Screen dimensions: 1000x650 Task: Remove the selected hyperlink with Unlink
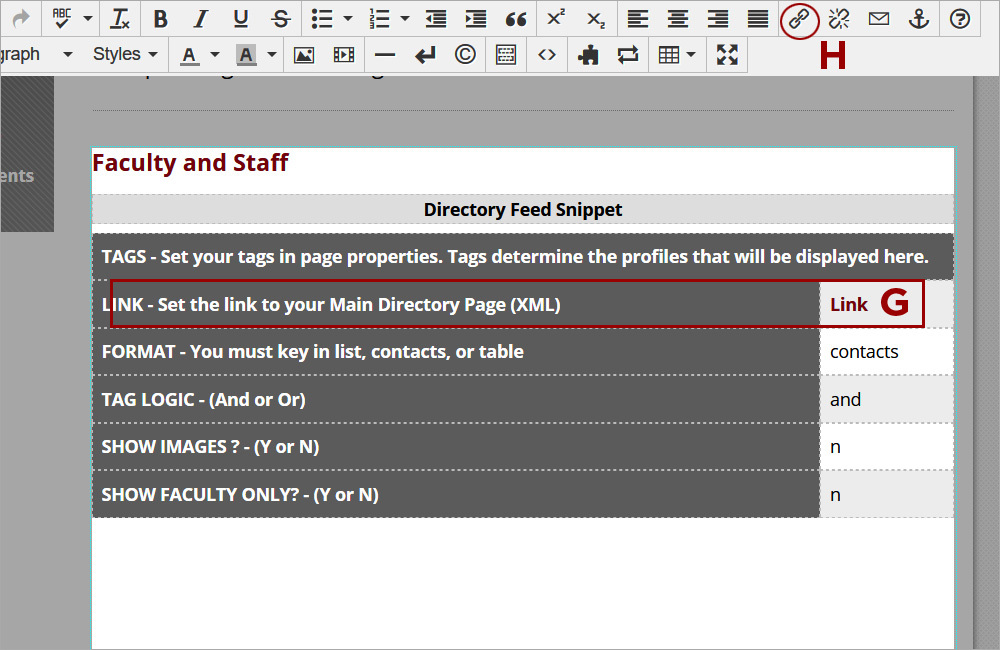pyautogui.click(x=838, y=18)
